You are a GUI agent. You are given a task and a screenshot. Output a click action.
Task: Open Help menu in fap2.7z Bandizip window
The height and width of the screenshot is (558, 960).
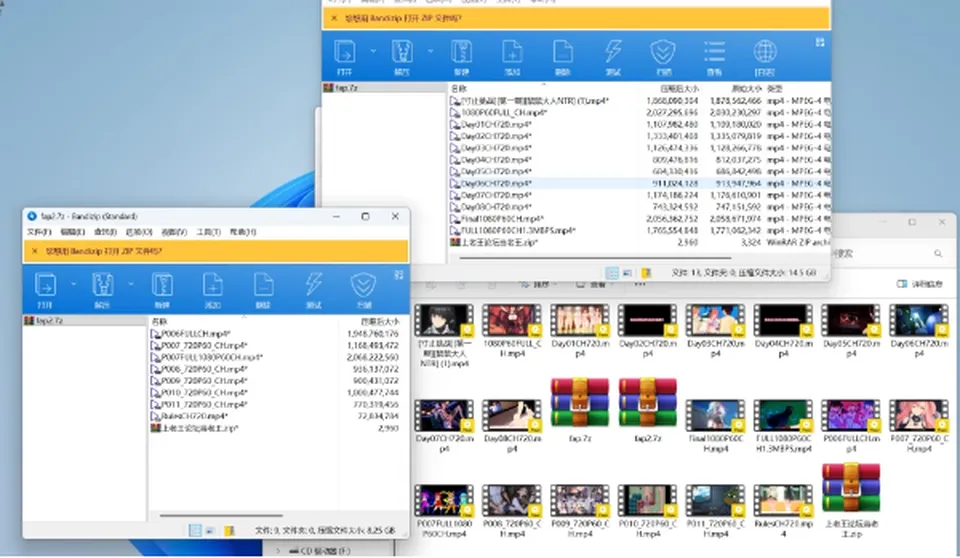242,232
